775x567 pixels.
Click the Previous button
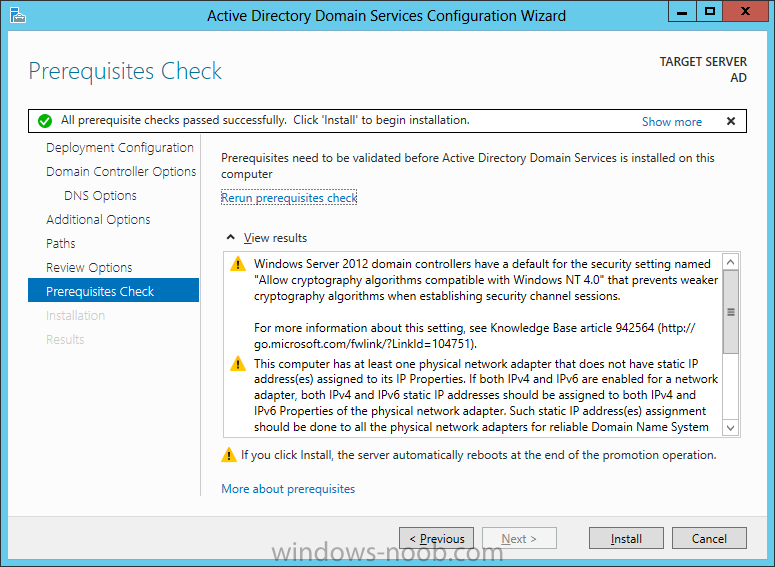pos(436,538)
